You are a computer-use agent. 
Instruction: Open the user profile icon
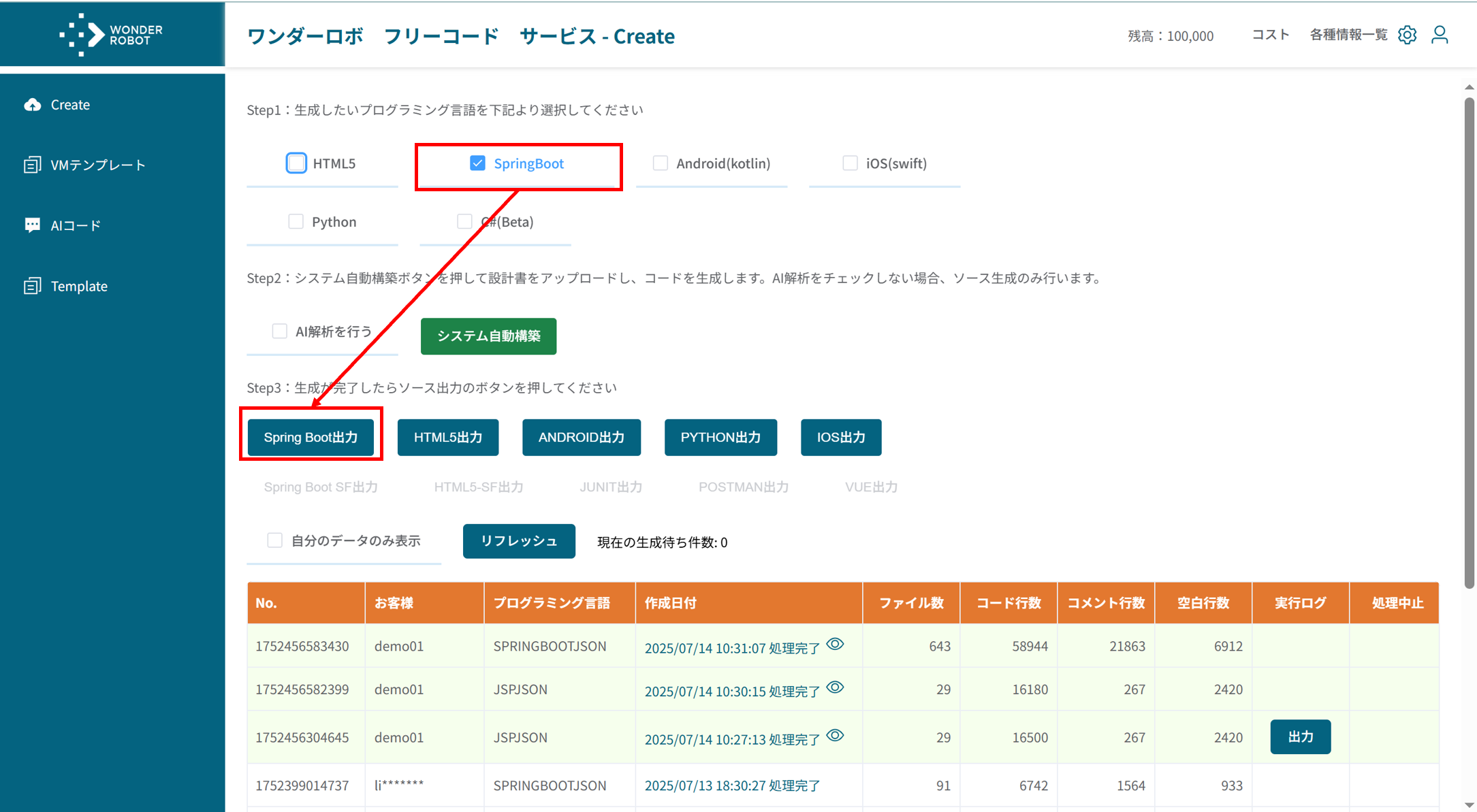coord(1440,35)
